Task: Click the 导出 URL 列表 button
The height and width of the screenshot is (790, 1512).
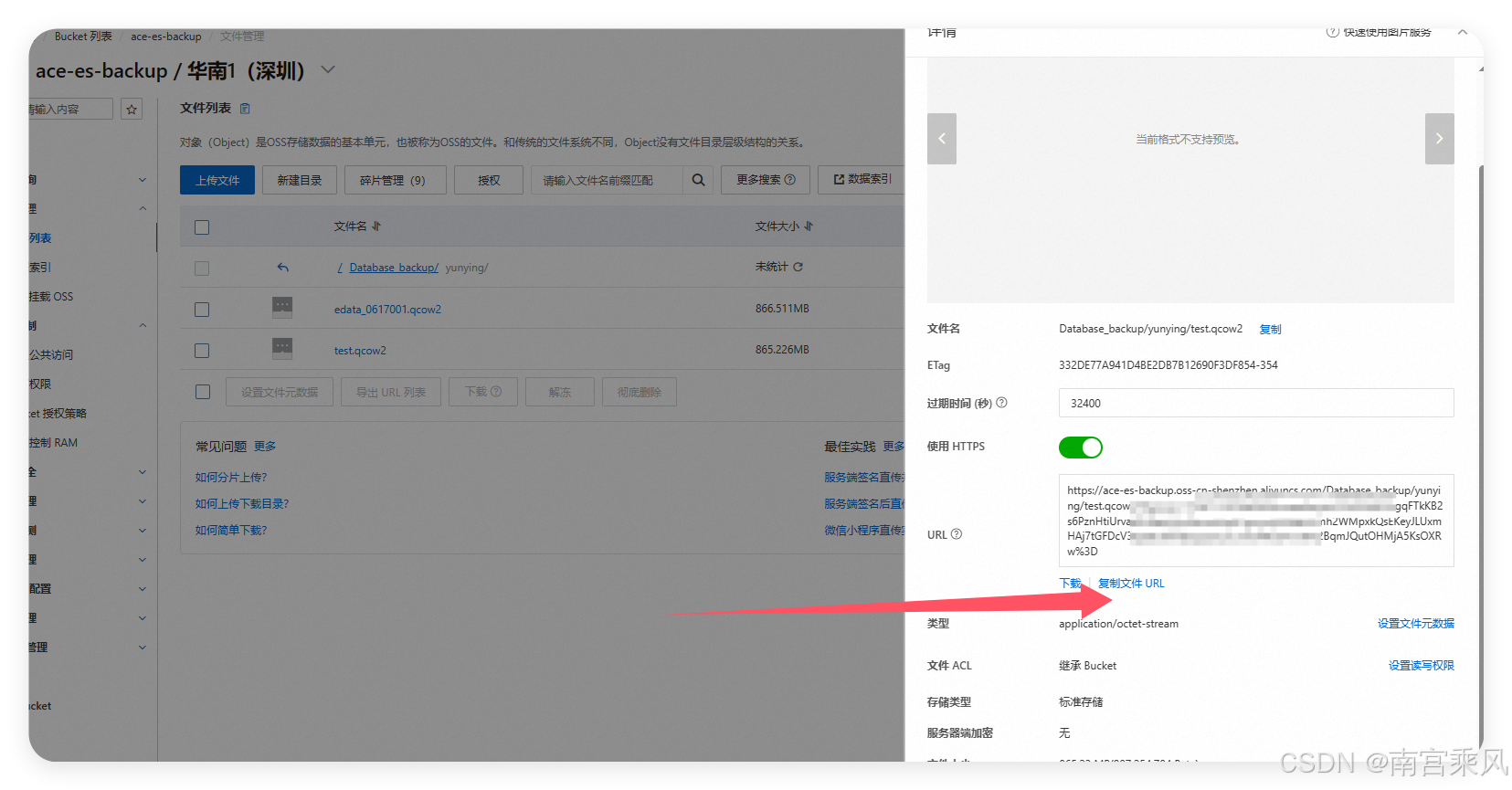Action: (x=391, y=392)
